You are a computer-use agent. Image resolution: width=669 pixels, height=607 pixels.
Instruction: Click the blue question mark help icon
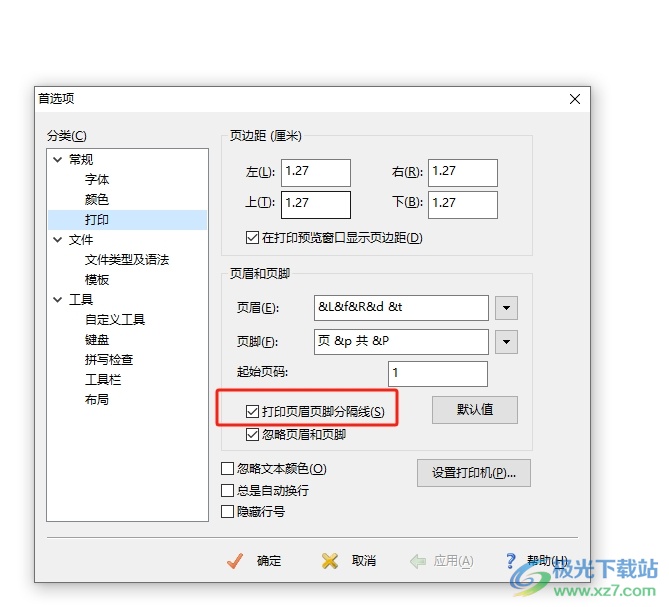510,561
